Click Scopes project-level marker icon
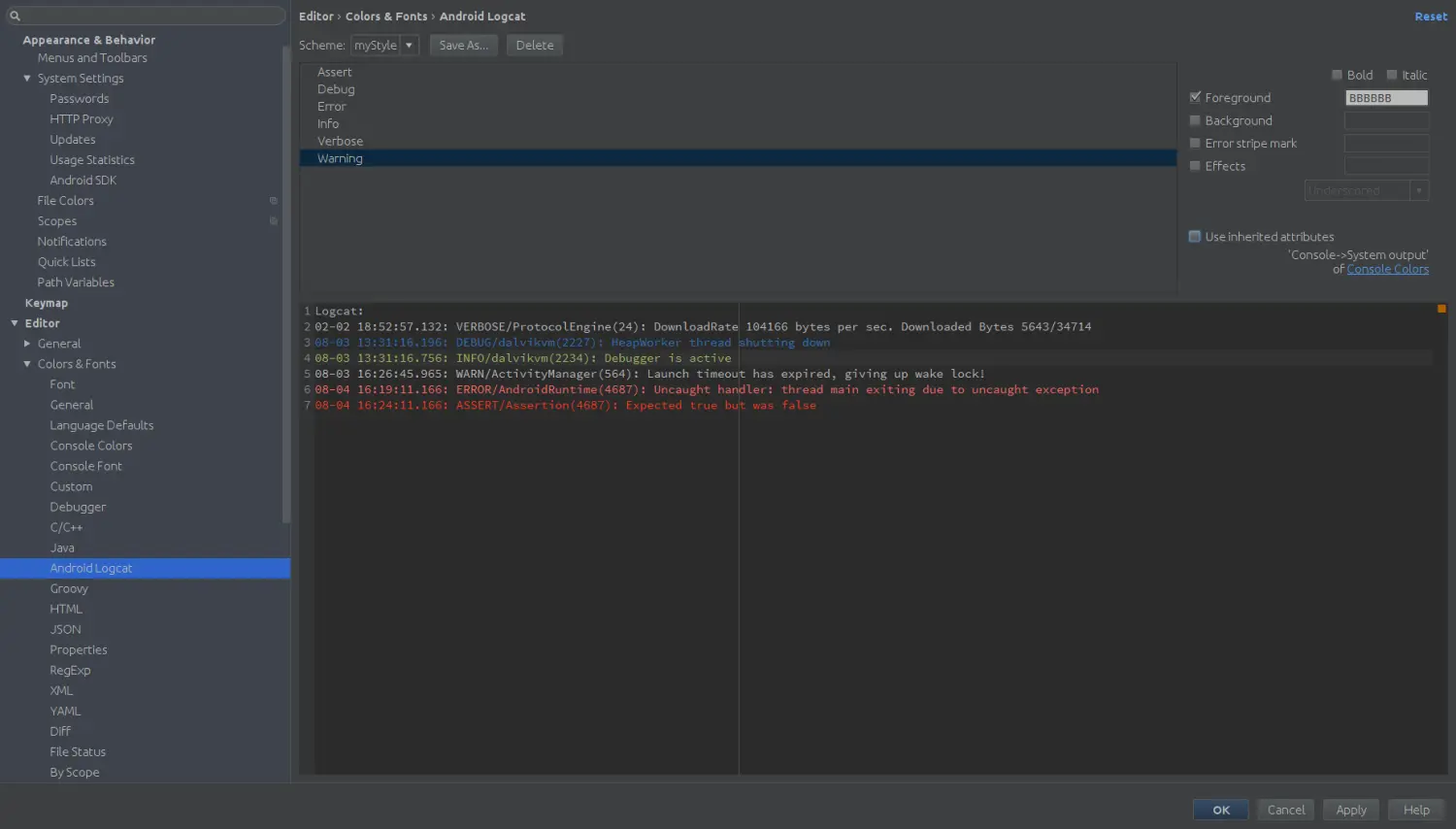The height and width of the screenshot is (829, 1456). (x=274, y=221)
